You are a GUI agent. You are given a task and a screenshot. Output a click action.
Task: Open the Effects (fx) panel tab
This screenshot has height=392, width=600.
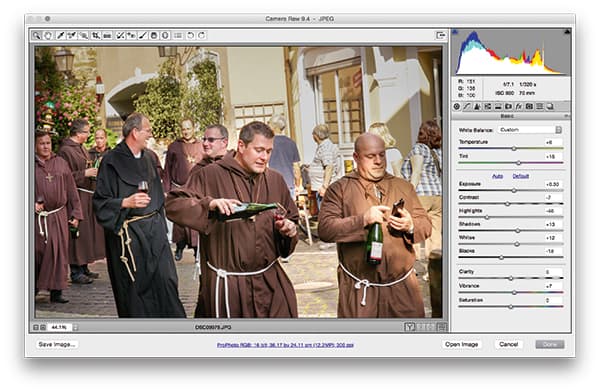click(x=518, y=107)
